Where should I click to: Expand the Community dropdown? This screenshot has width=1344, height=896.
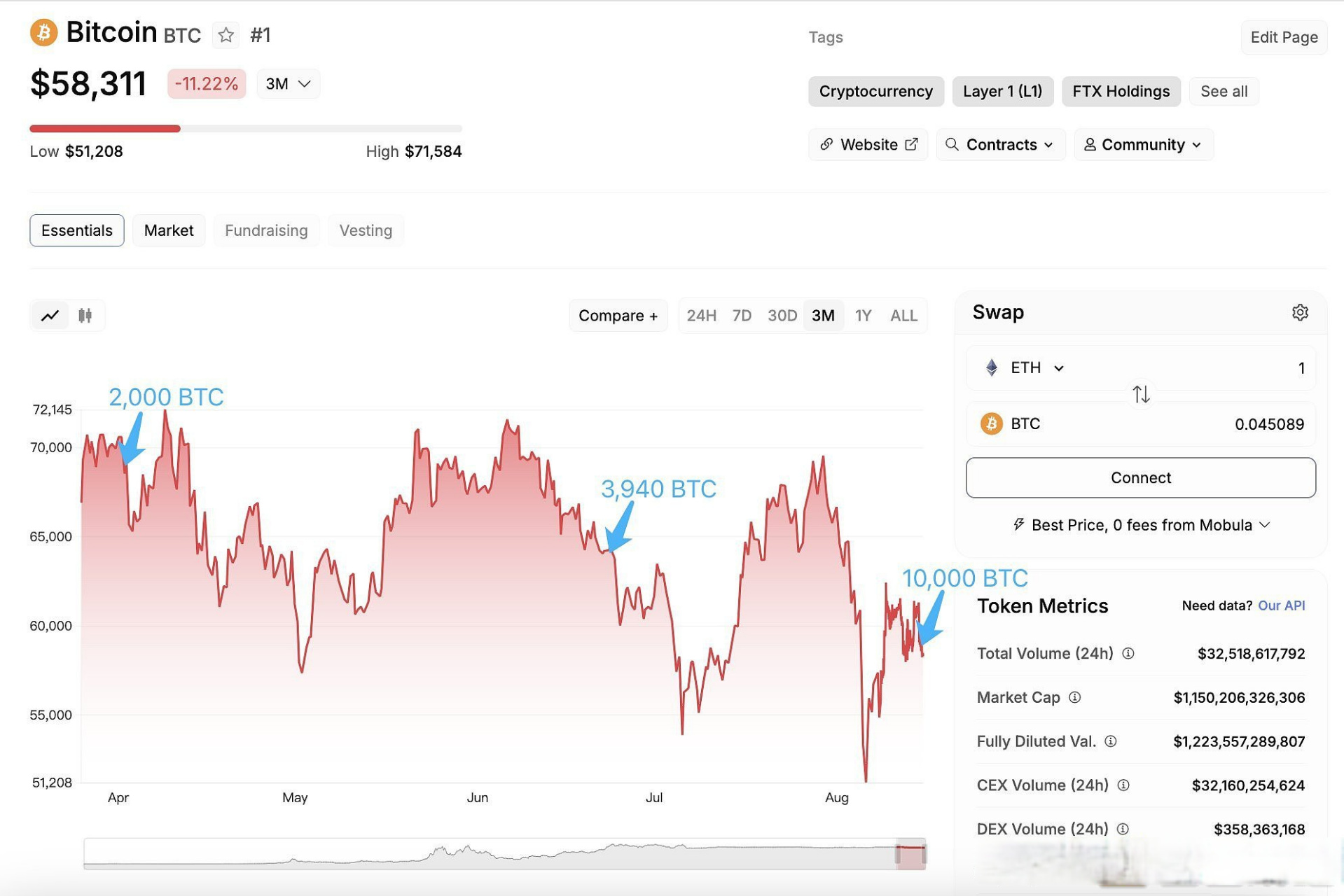[x=1144, y=145]
